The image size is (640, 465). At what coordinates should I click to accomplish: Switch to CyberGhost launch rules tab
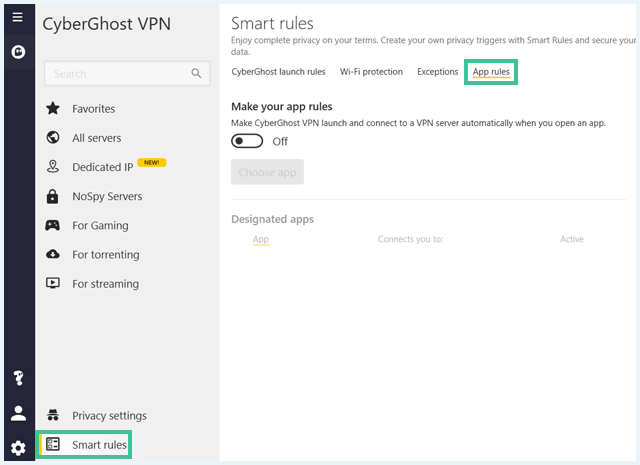click(278, 72)
